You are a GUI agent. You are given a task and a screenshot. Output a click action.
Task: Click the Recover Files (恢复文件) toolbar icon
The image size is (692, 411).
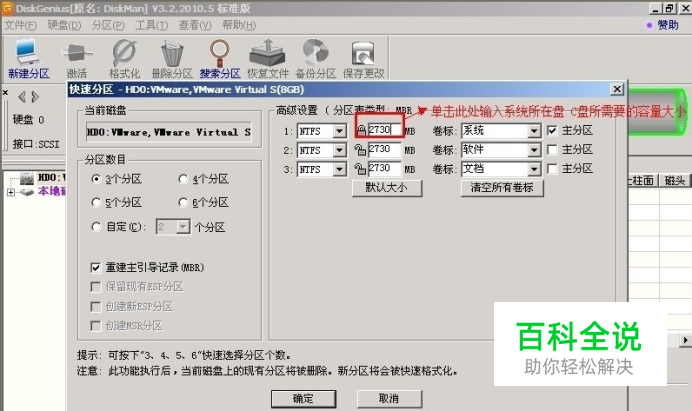point(267,58)
